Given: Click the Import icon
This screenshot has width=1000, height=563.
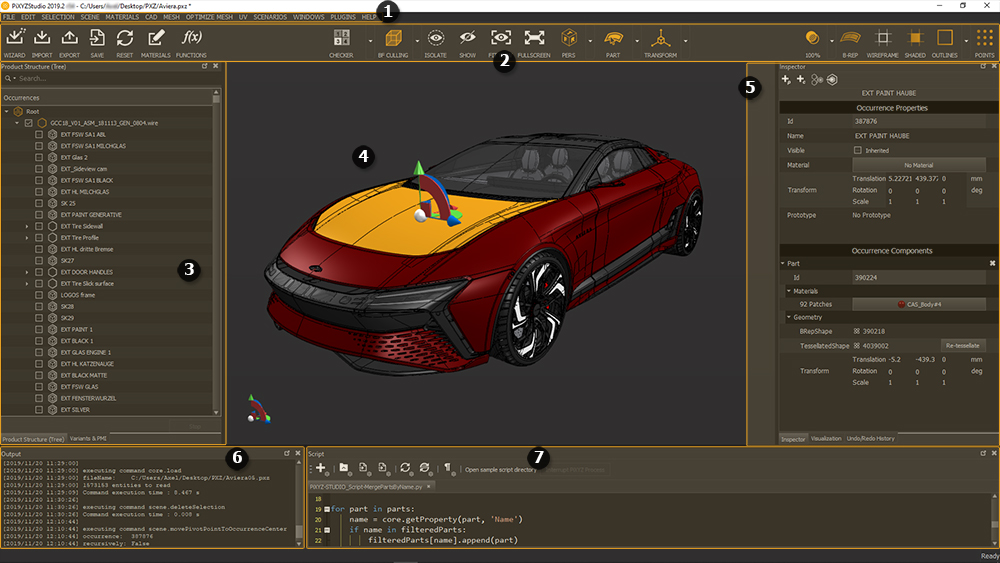Looking at the screenshot, I should pos(42,39).
